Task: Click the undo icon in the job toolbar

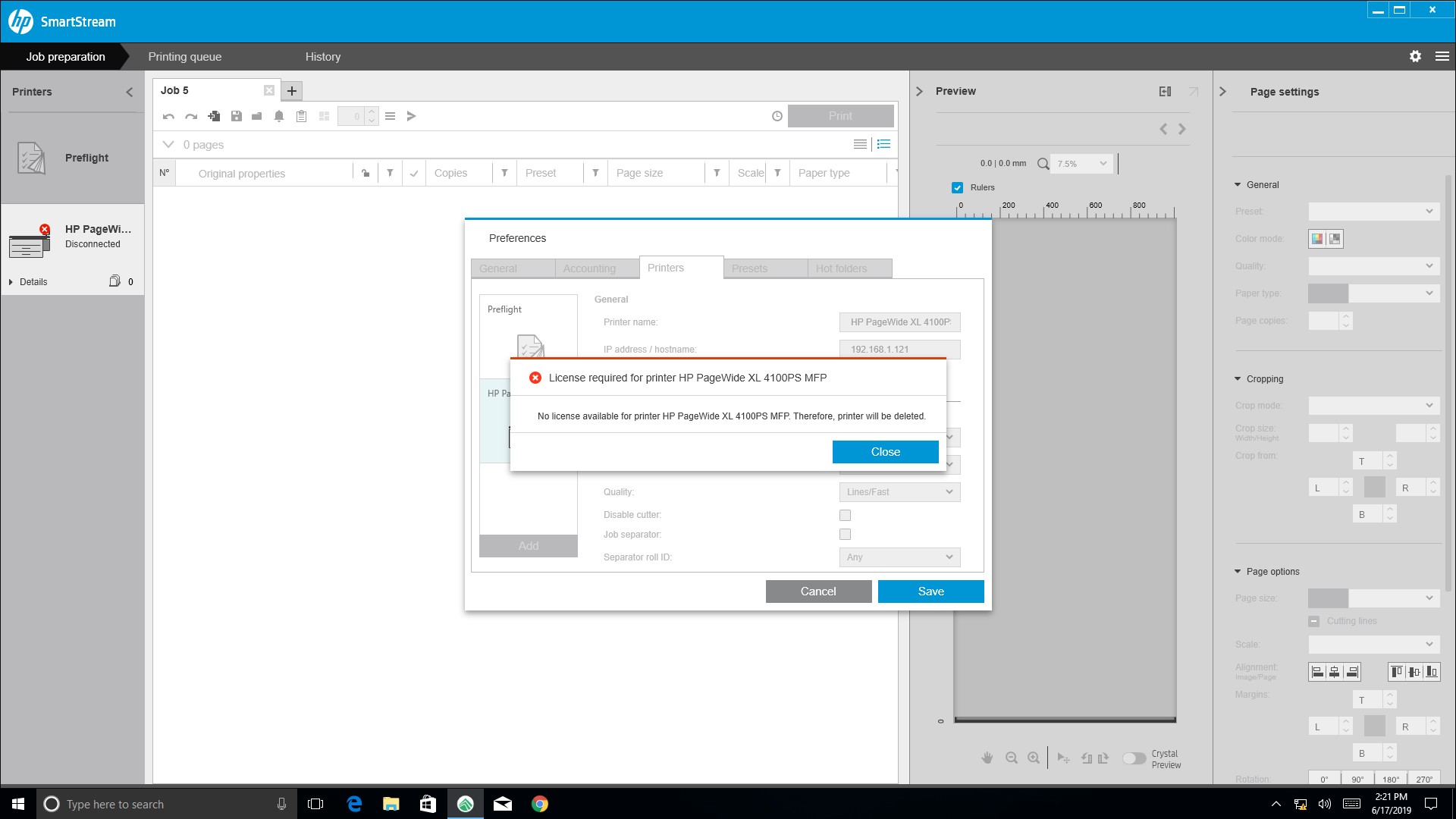Action: pyautogui.click(x=168, y=116)
